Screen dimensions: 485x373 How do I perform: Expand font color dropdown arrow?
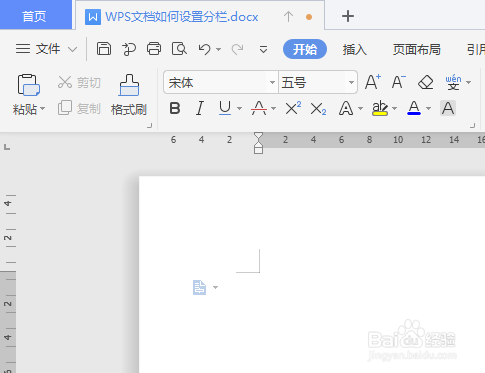tap(429, 108)
